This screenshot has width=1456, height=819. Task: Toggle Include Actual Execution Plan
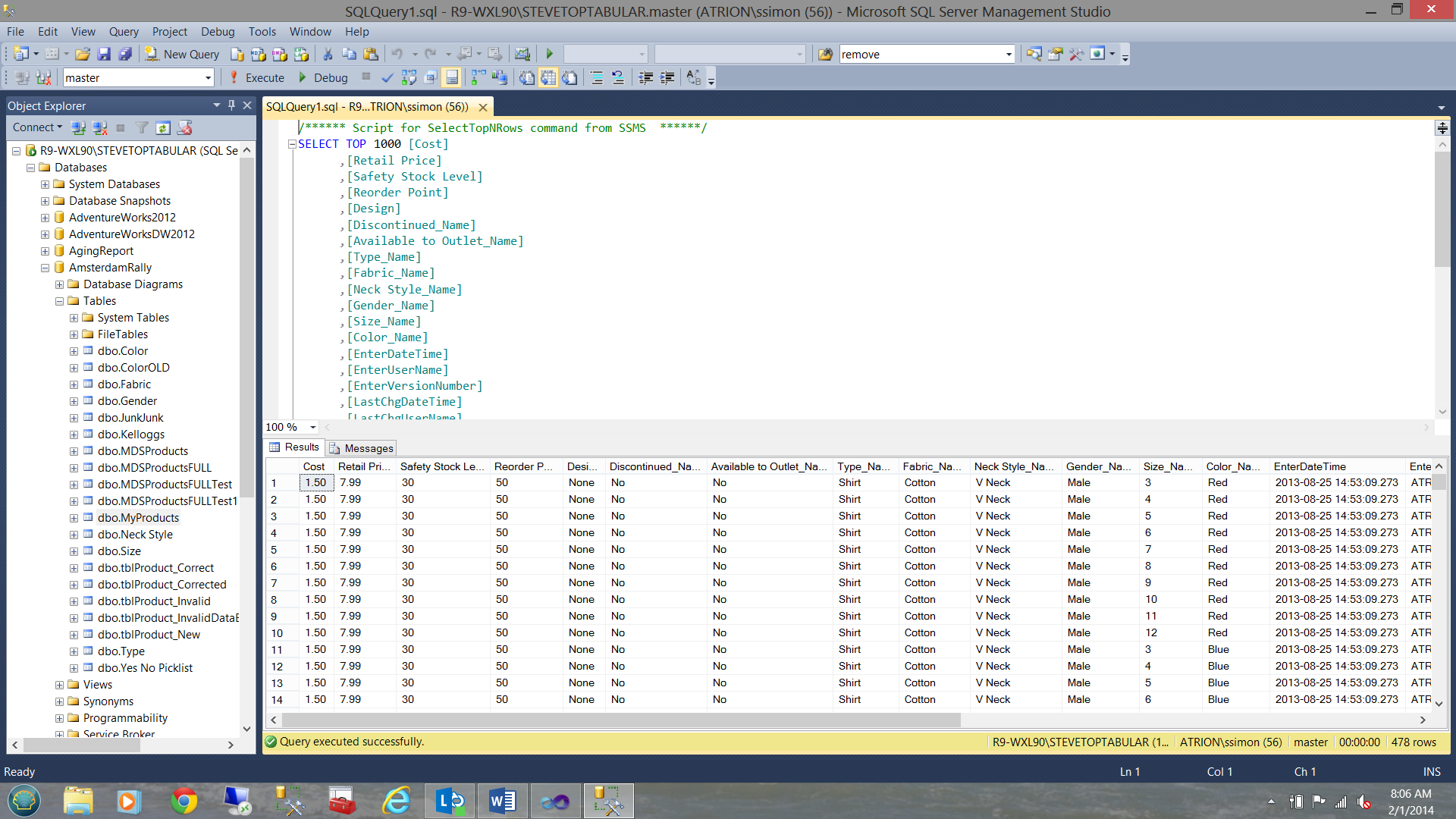[478, 77]
